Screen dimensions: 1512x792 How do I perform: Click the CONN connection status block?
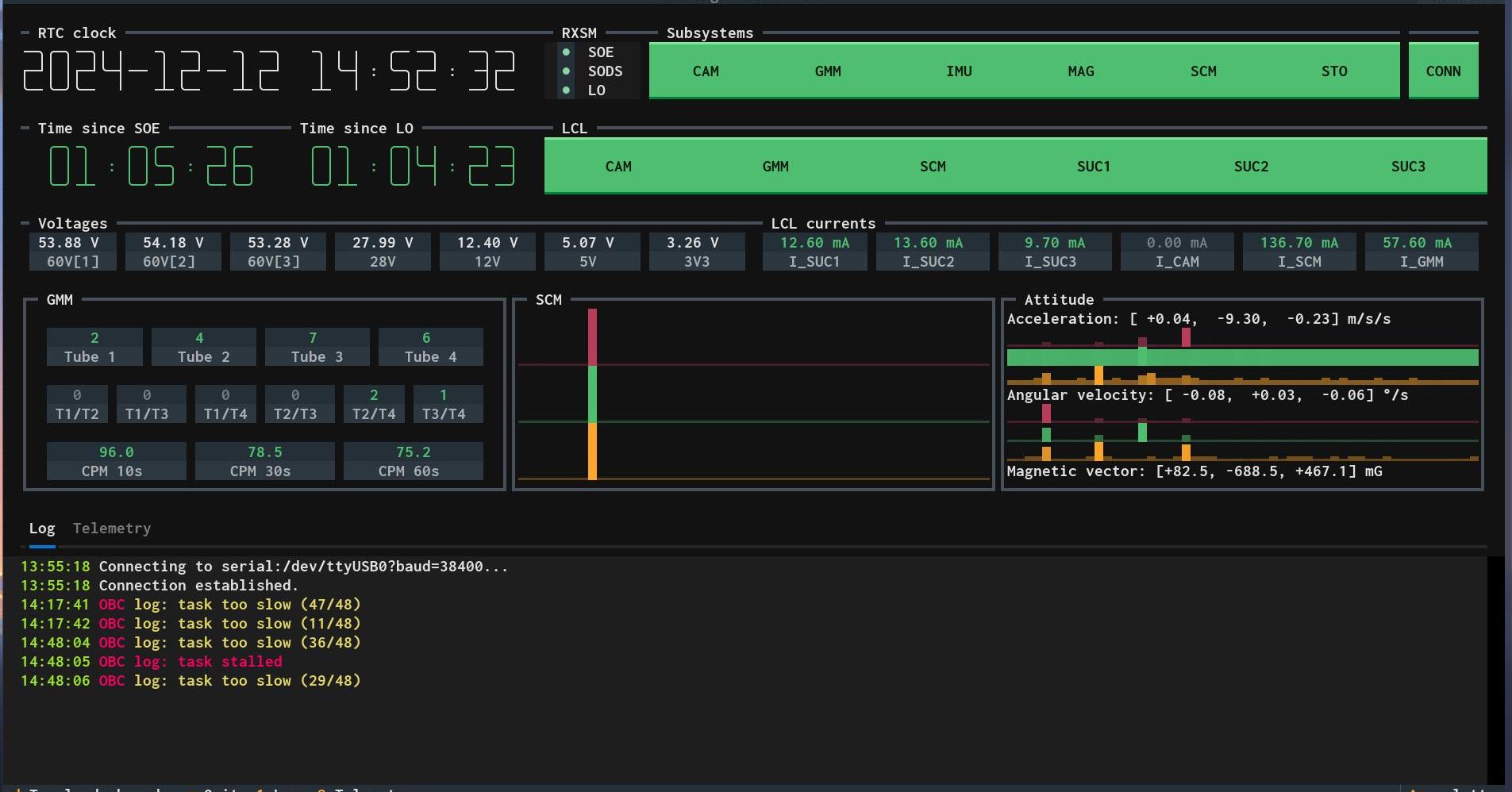[1443, 71]
